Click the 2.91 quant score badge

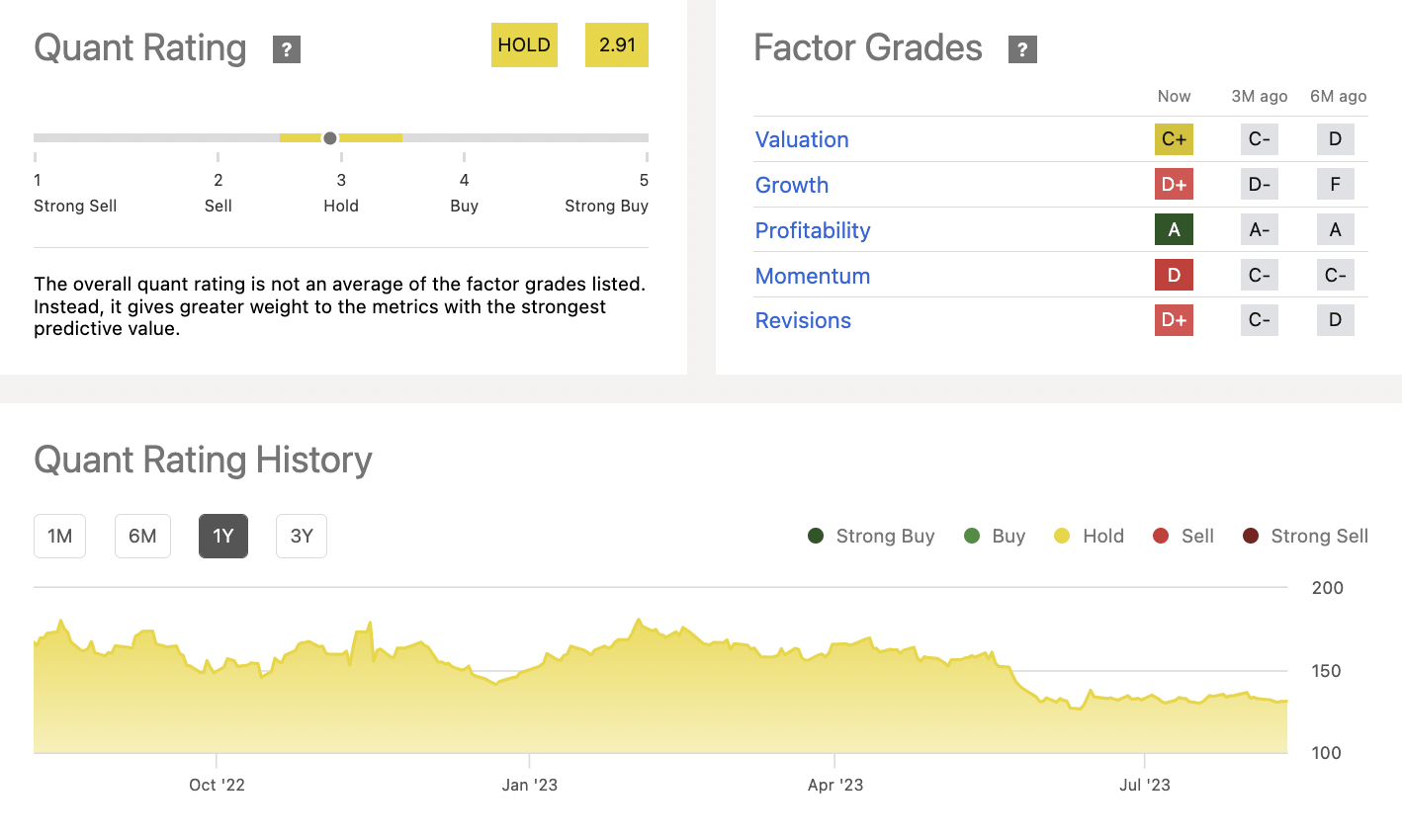coord(617,45)
